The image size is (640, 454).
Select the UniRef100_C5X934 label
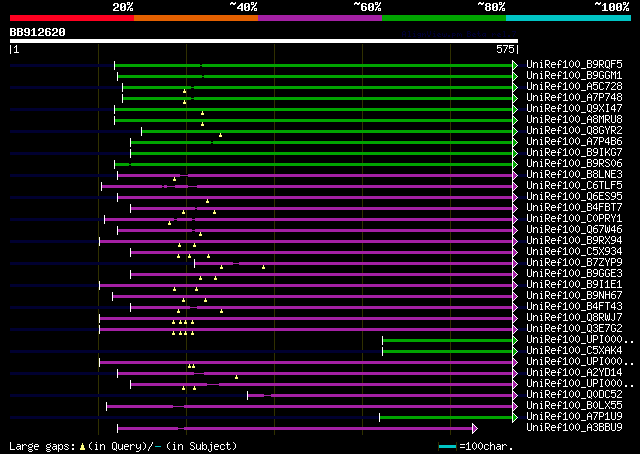point(574,252)
